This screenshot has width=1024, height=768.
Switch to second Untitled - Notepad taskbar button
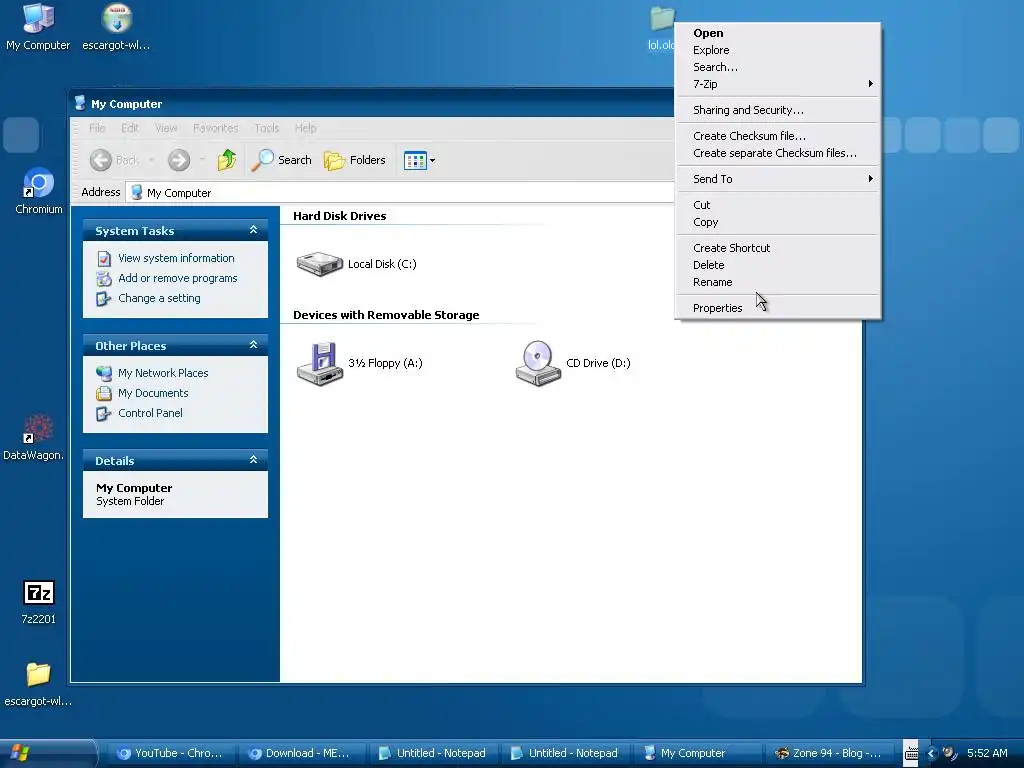click(x=565, y=753)
